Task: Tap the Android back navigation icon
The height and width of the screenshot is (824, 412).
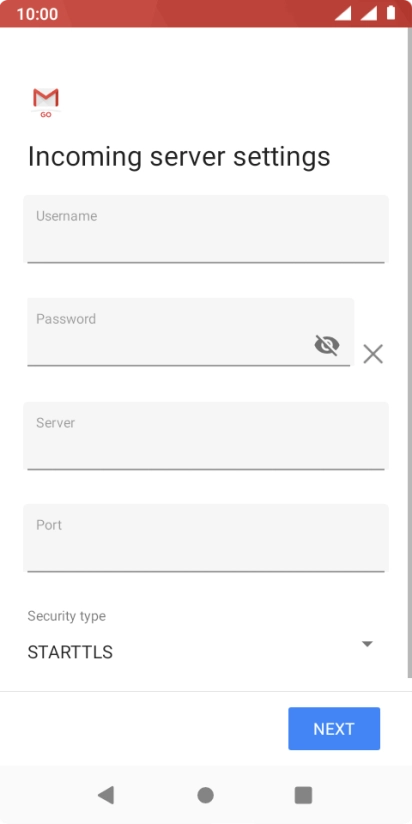Action: coord(106,795)
